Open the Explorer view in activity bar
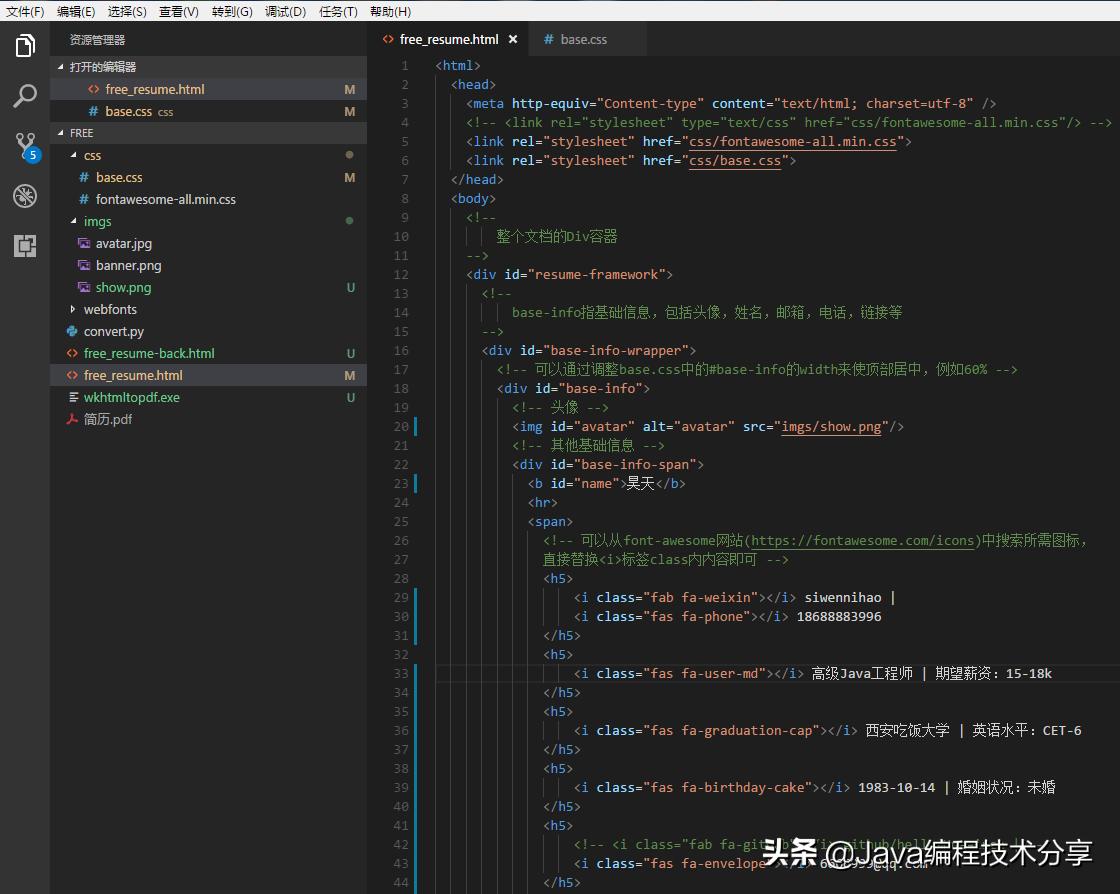 (25, 46)
